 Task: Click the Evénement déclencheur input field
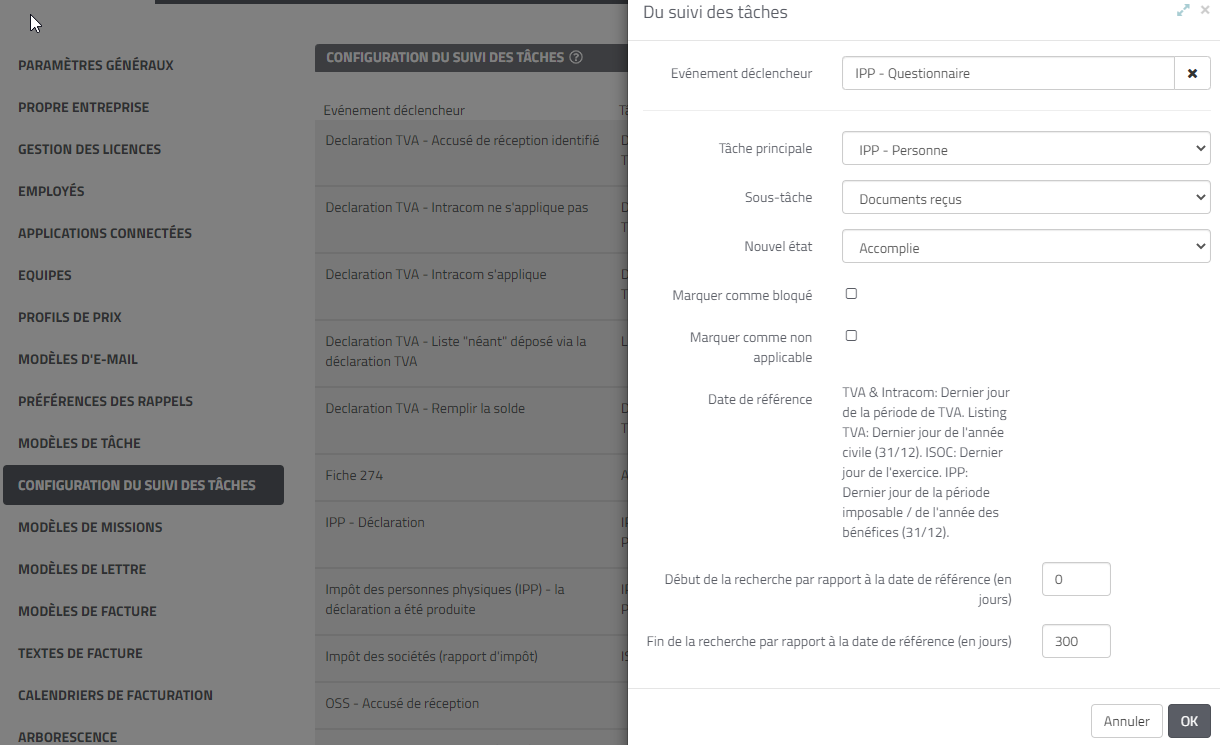1007,73
